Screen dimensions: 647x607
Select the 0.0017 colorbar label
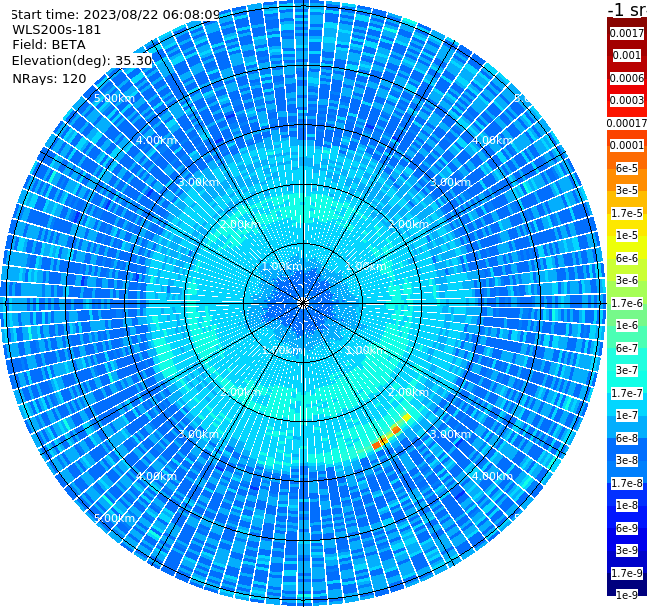(626, 33)
